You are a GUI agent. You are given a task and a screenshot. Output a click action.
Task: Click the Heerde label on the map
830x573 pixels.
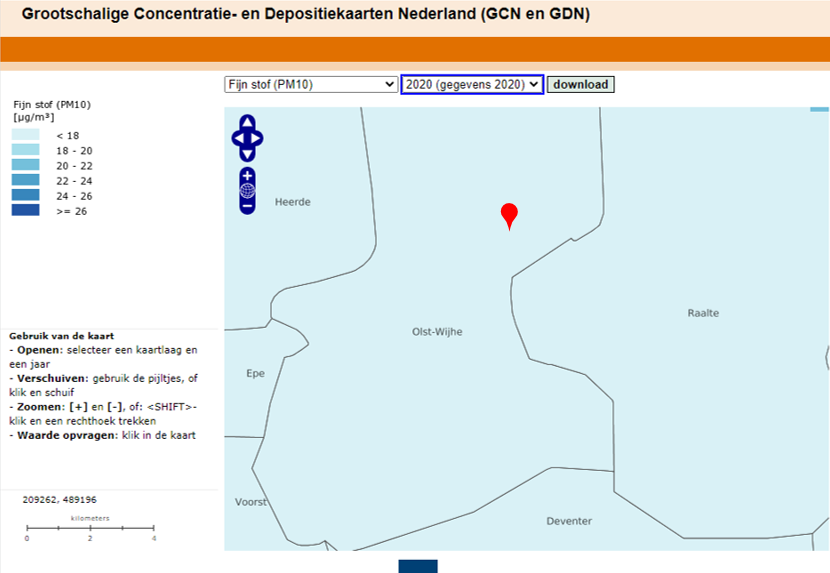[293, 202]
